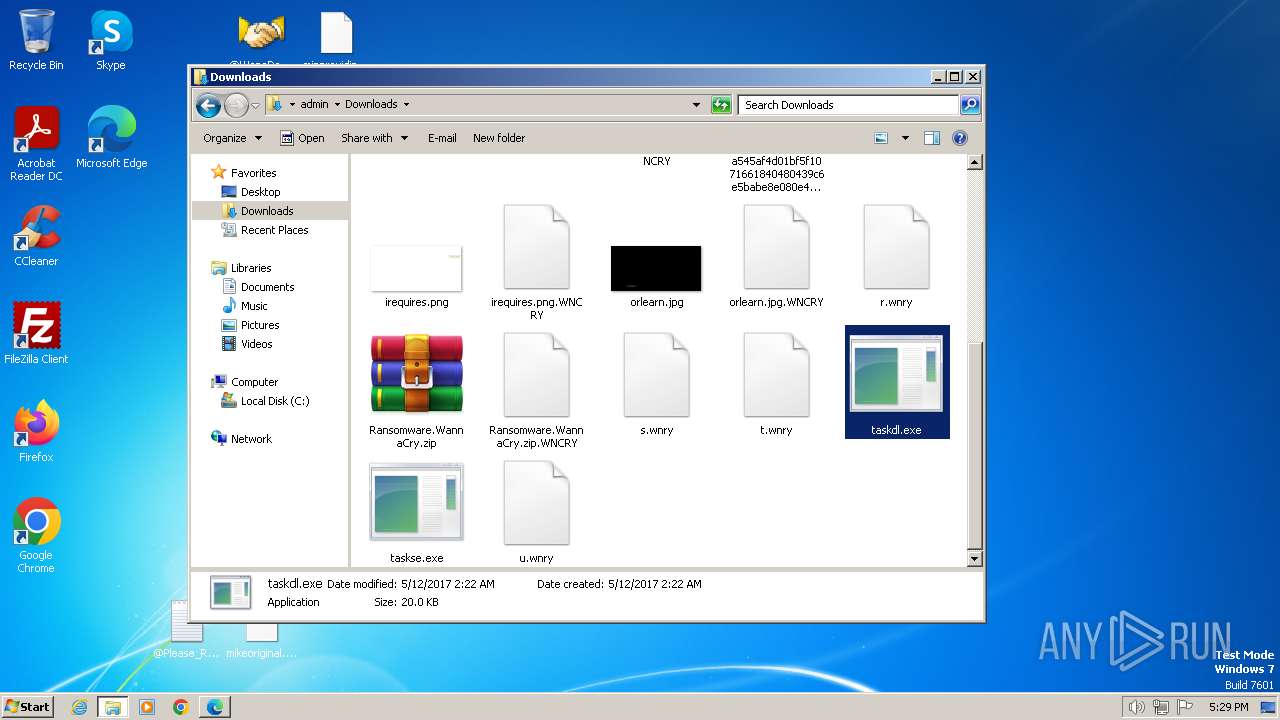This screenshot has height=720, width=1280.
Task: Launch FileZilla Client from desktop
Action: (36, 334)
